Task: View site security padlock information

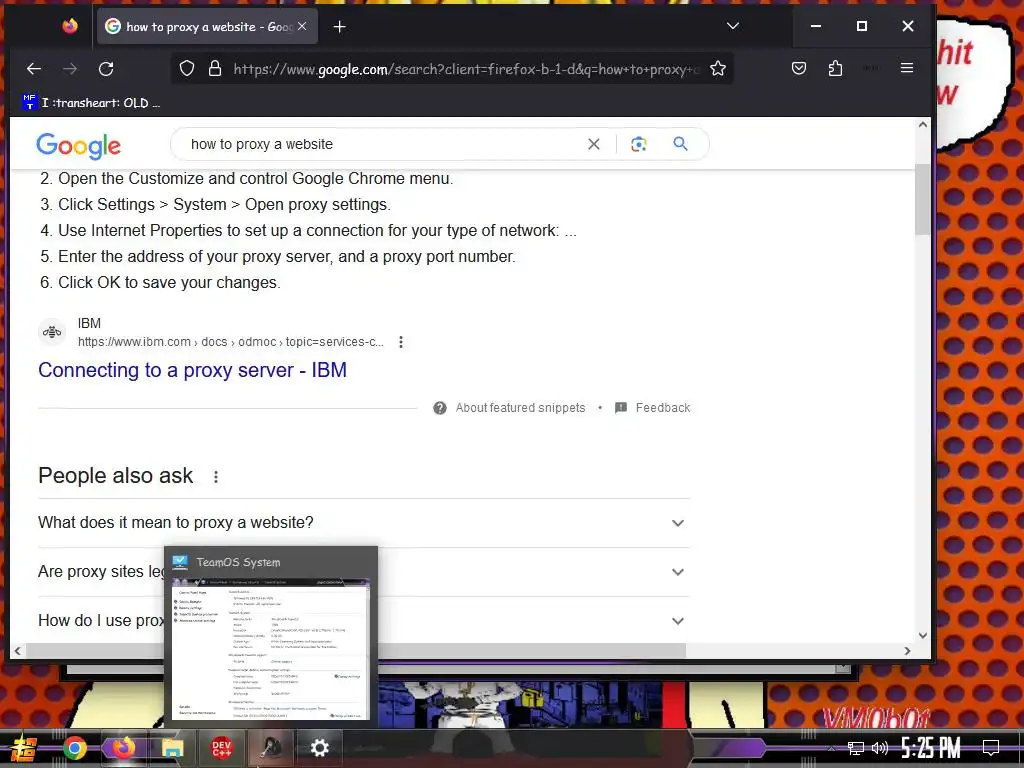Action: point(215,69)
